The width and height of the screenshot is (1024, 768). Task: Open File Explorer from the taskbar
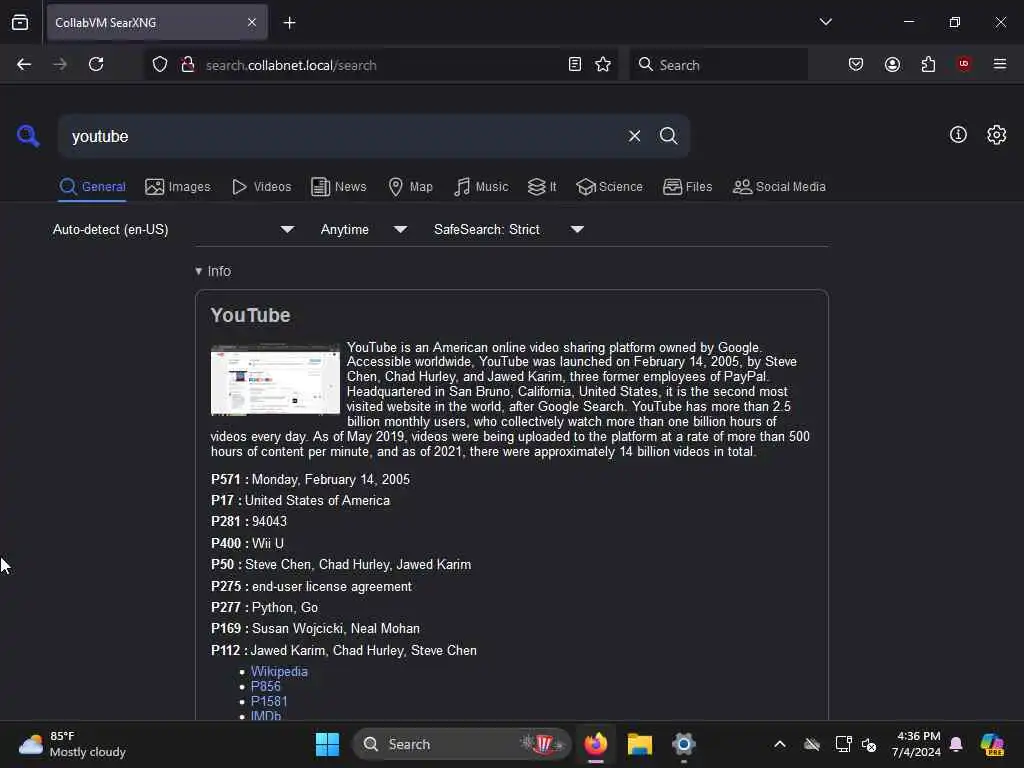[639, 744]
